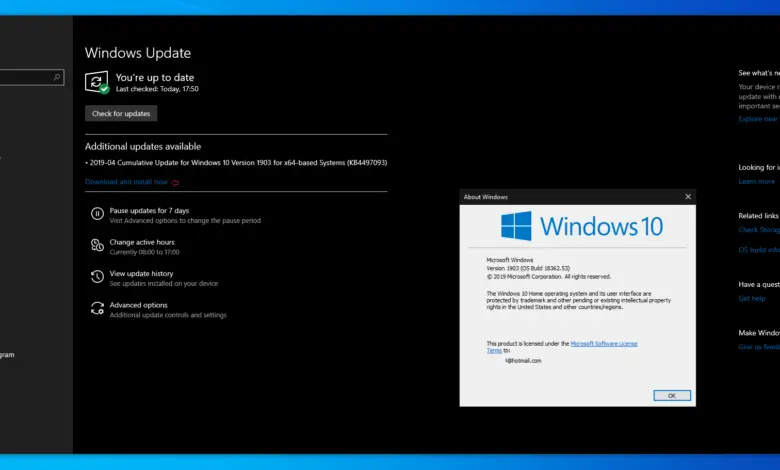Click the KB4497093 cumulative update text
780x470 pixels.
(x=238, y=163)
